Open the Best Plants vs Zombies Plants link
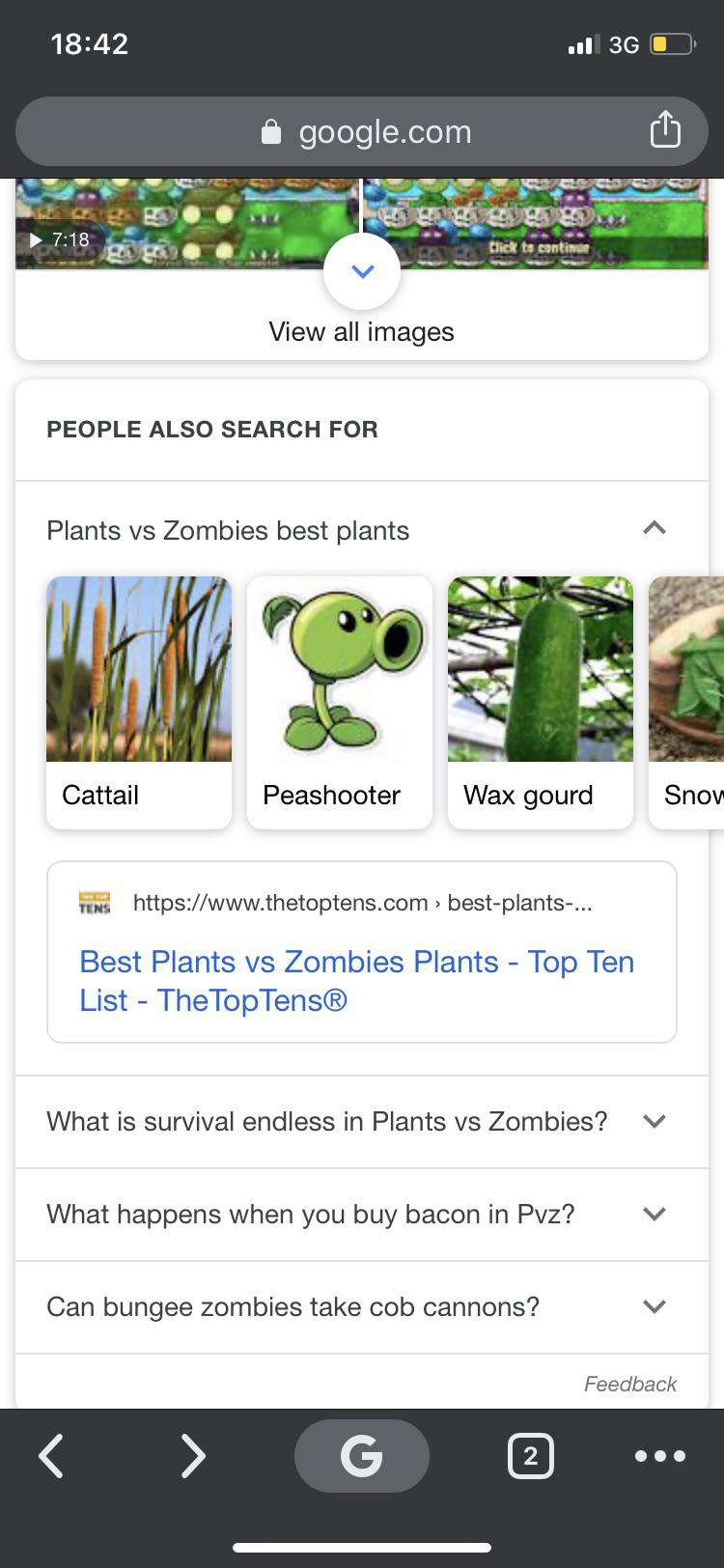Image resolution: width=724 pixels, height=1568 pixels. pyautogui.click(x=356, y=981)
